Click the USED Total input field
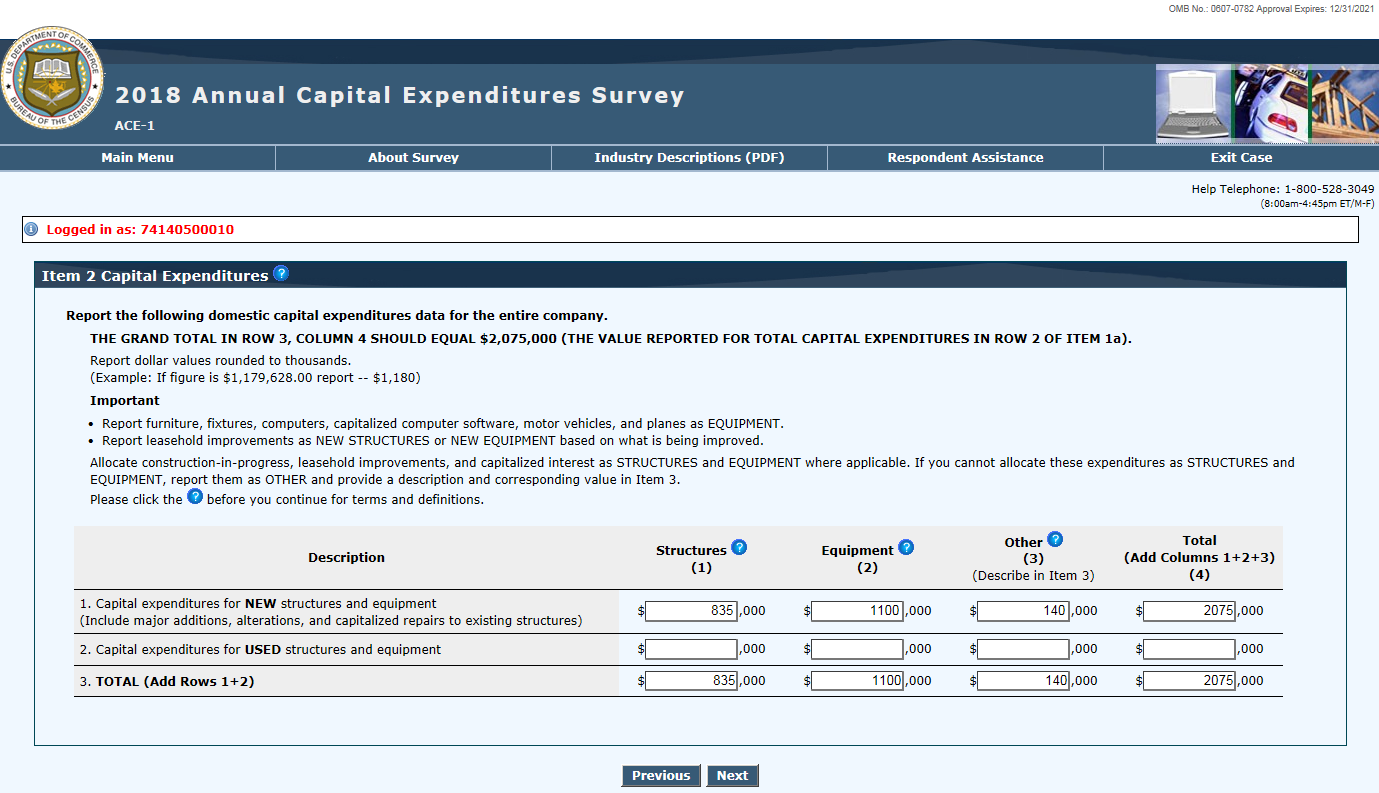Viewport: 1379px width, 793px height. [1189, 649]
